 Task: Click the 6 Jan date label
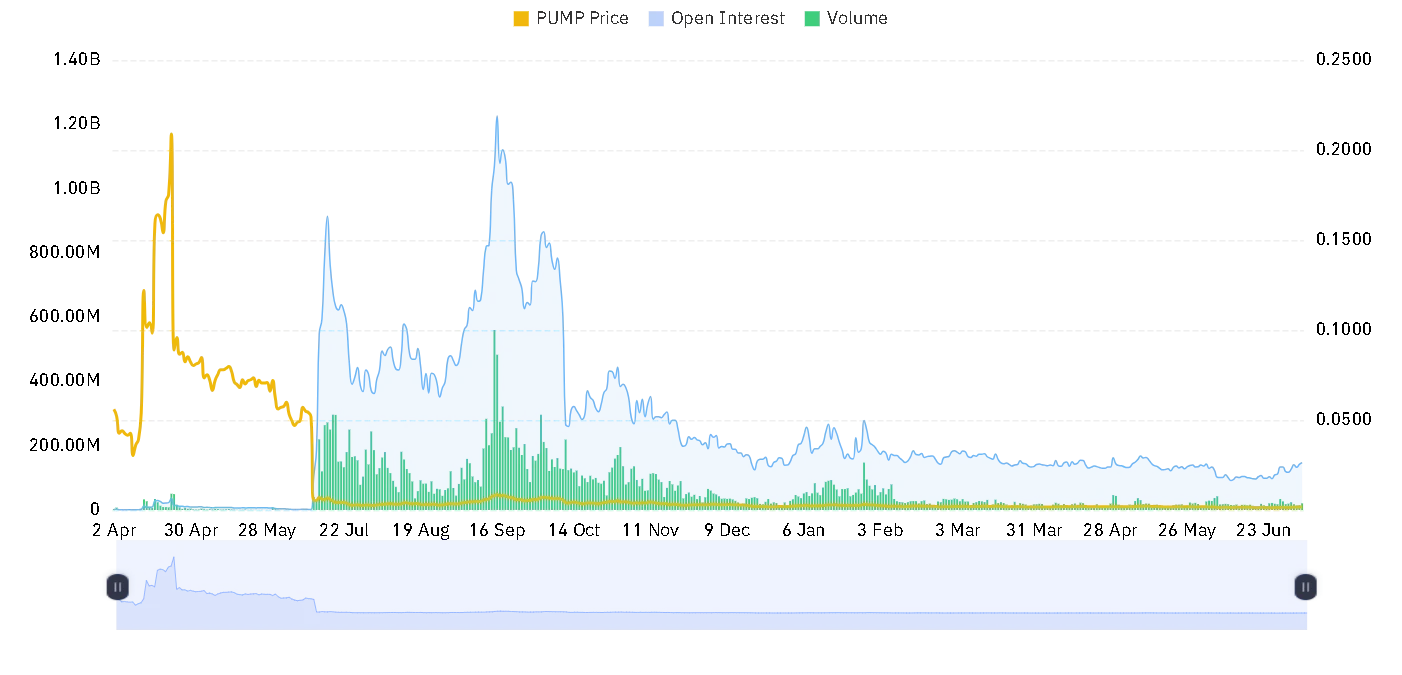coord(804,530)
